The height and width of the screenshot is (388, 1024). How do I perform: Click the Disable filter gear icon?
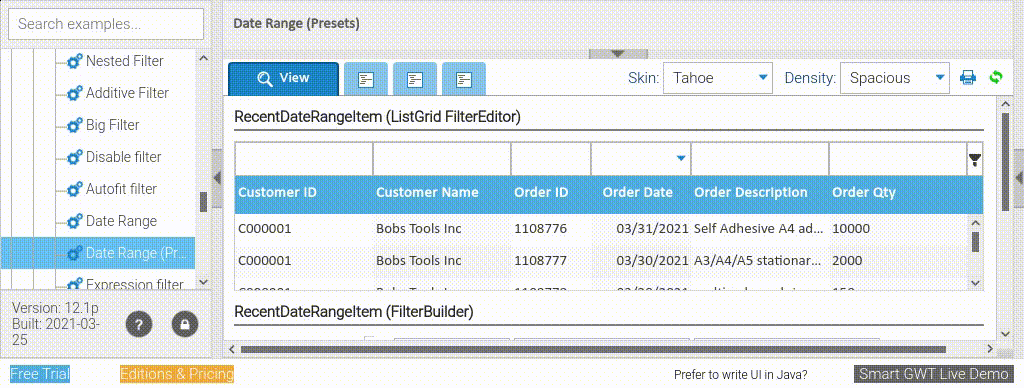tap(75, 157)
